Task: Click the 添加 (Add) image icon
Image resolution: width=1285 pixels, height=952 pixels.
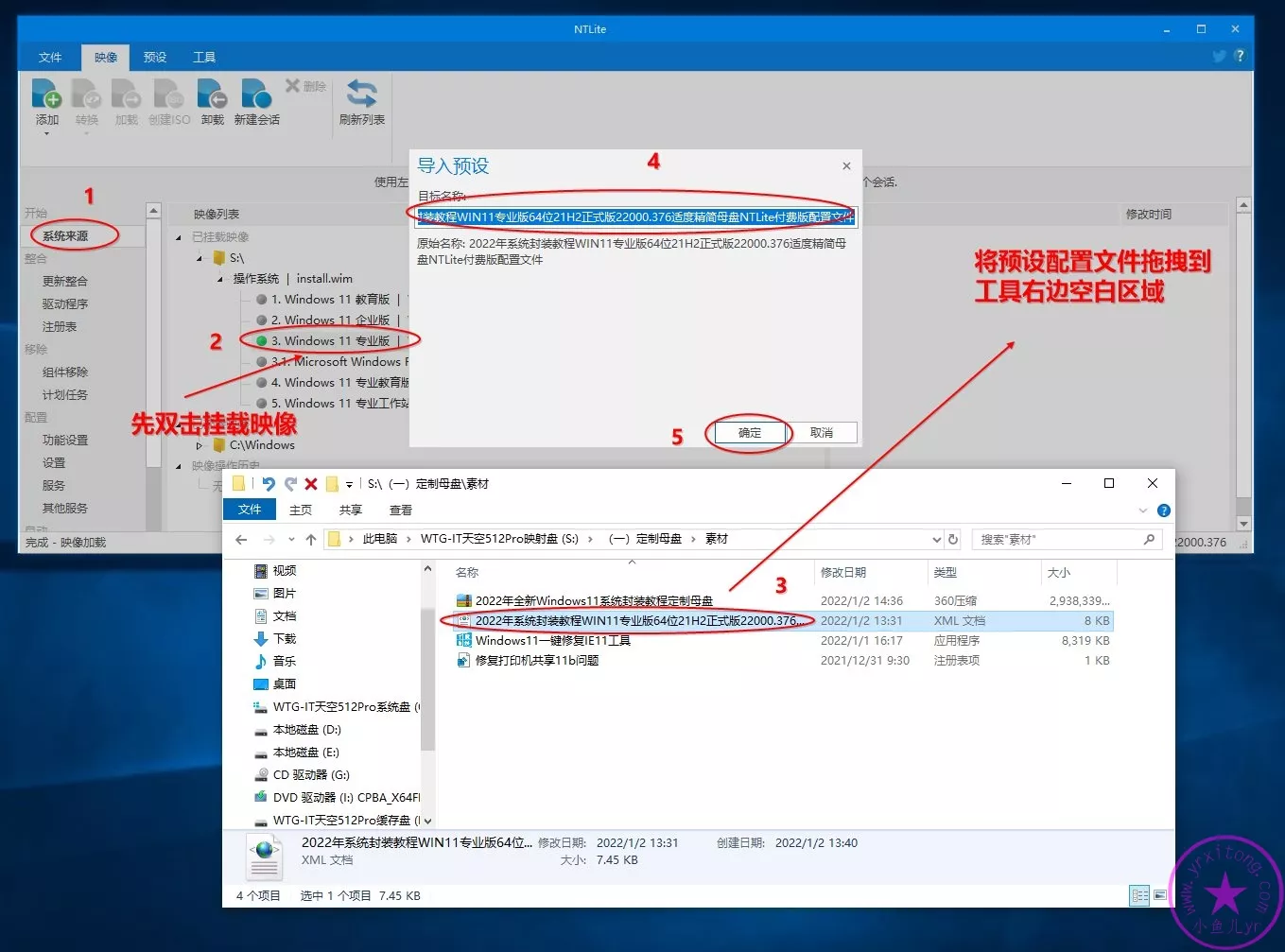Action: point(46,95)
